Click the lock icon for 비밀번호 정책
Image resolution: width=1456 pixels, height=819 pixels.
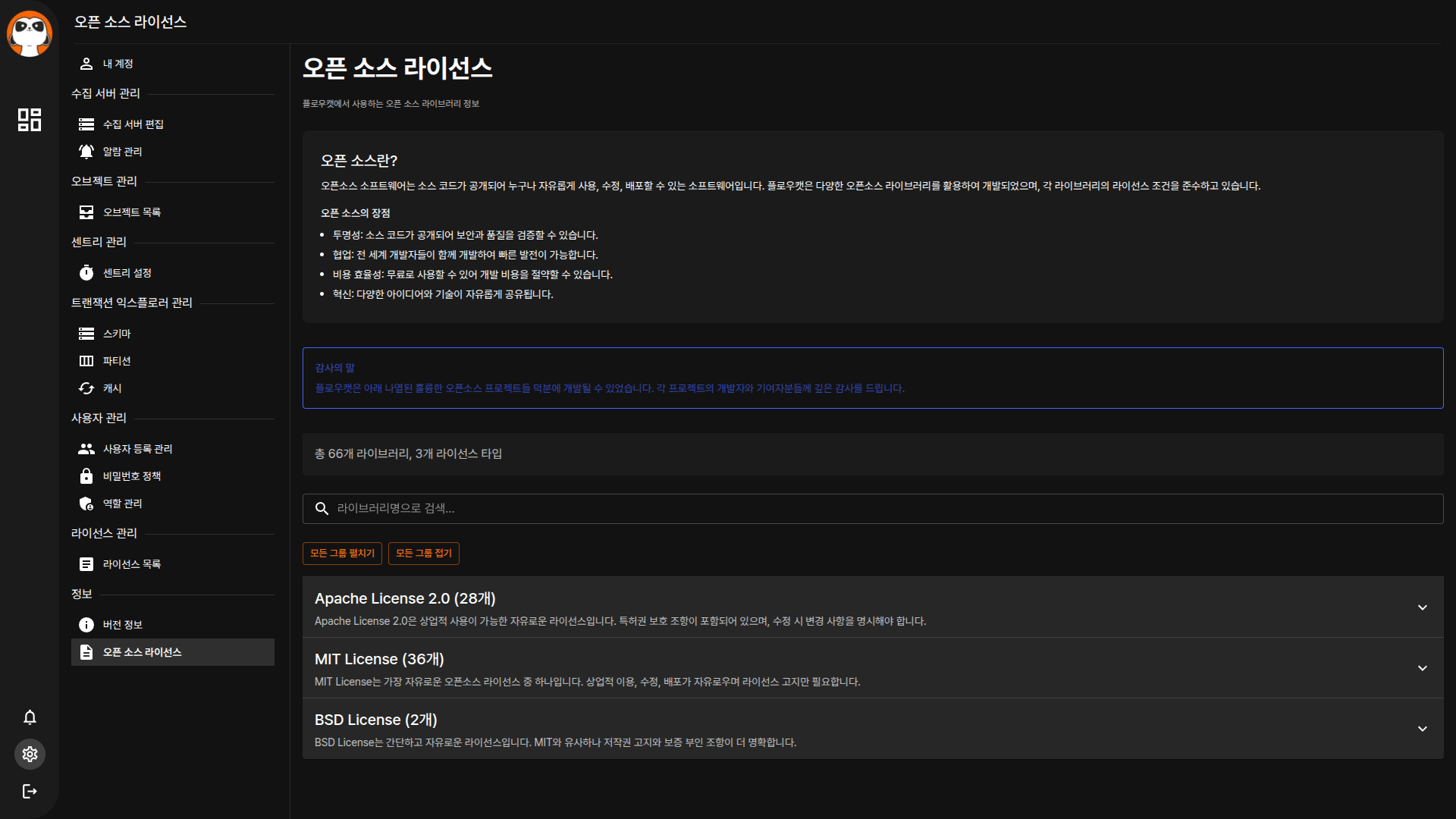86,476
